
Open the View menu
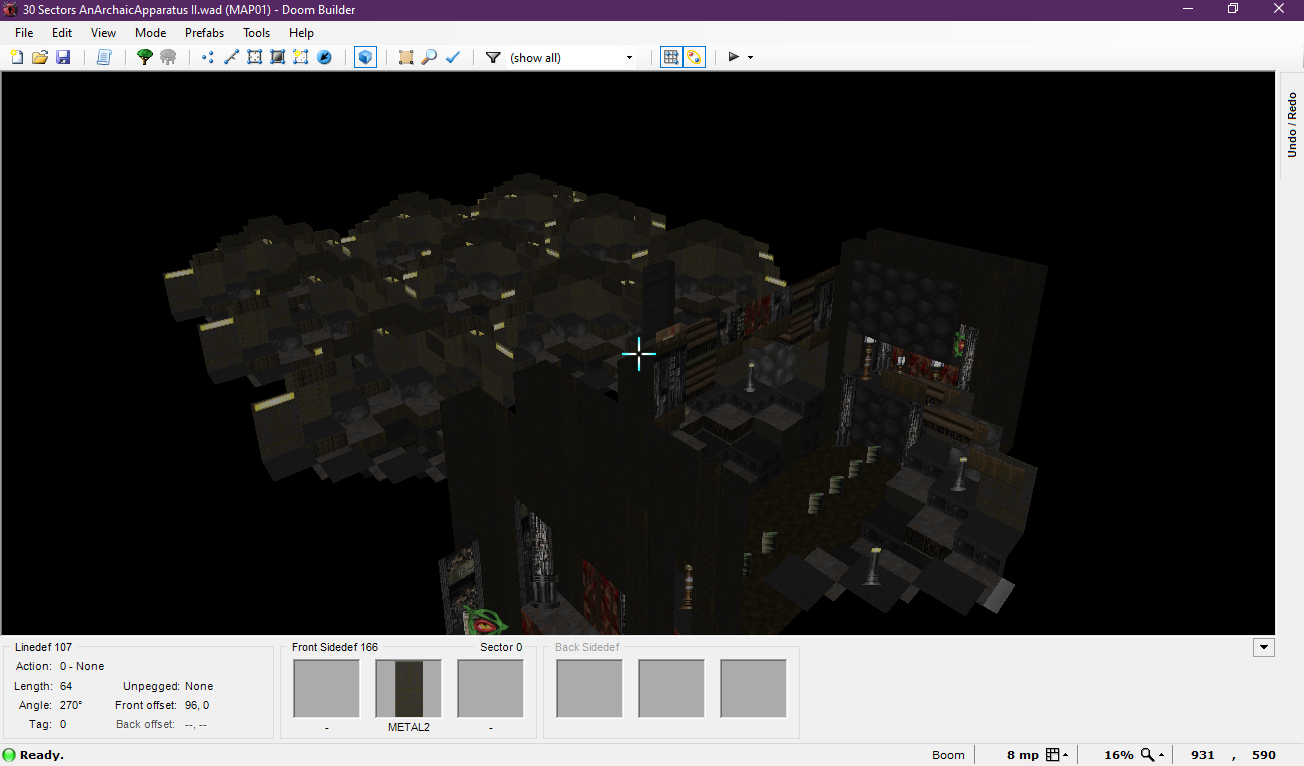(103, 33)
